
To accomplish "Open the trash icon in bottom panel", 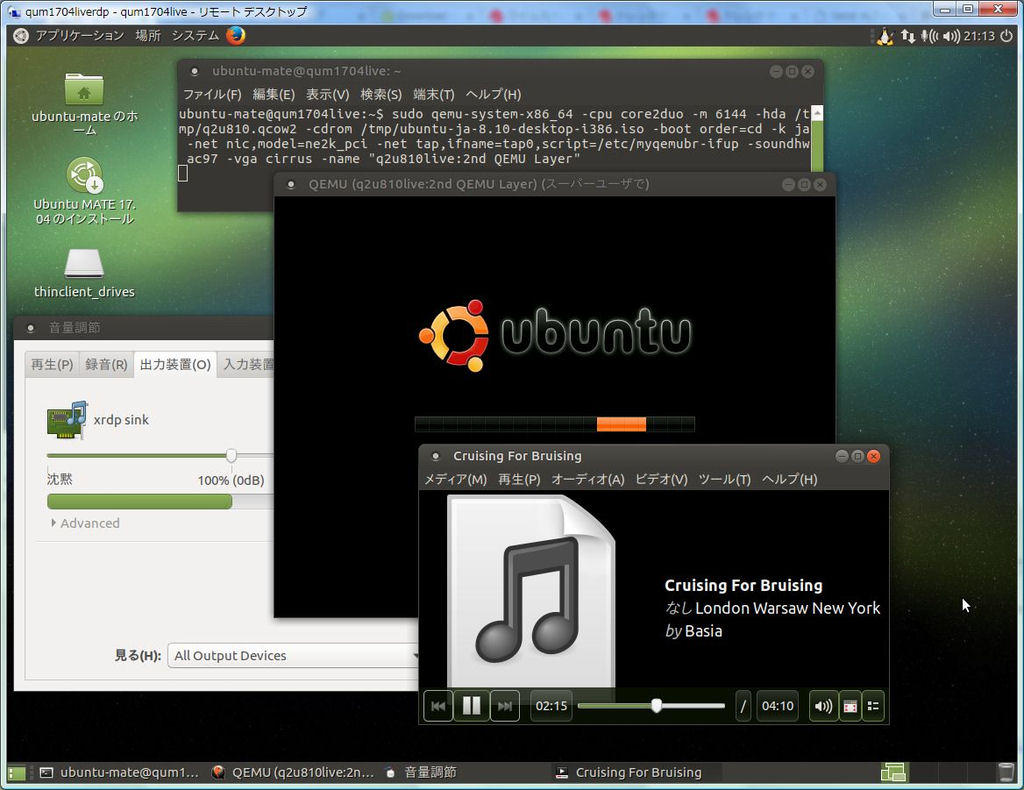I will [x=1006, y=772].
